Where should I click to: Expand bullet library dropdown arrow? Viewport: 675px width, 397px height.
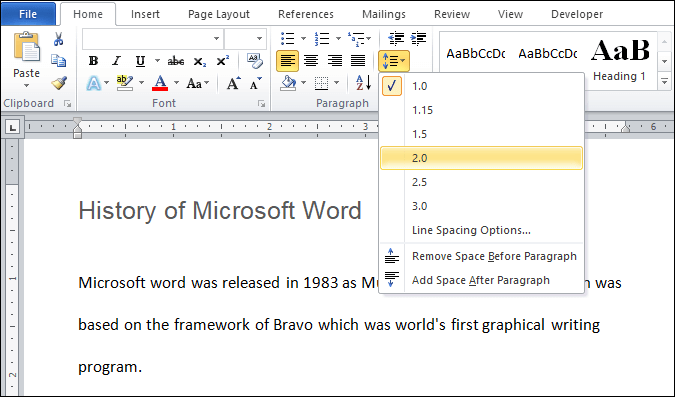(x=303, y=39)
